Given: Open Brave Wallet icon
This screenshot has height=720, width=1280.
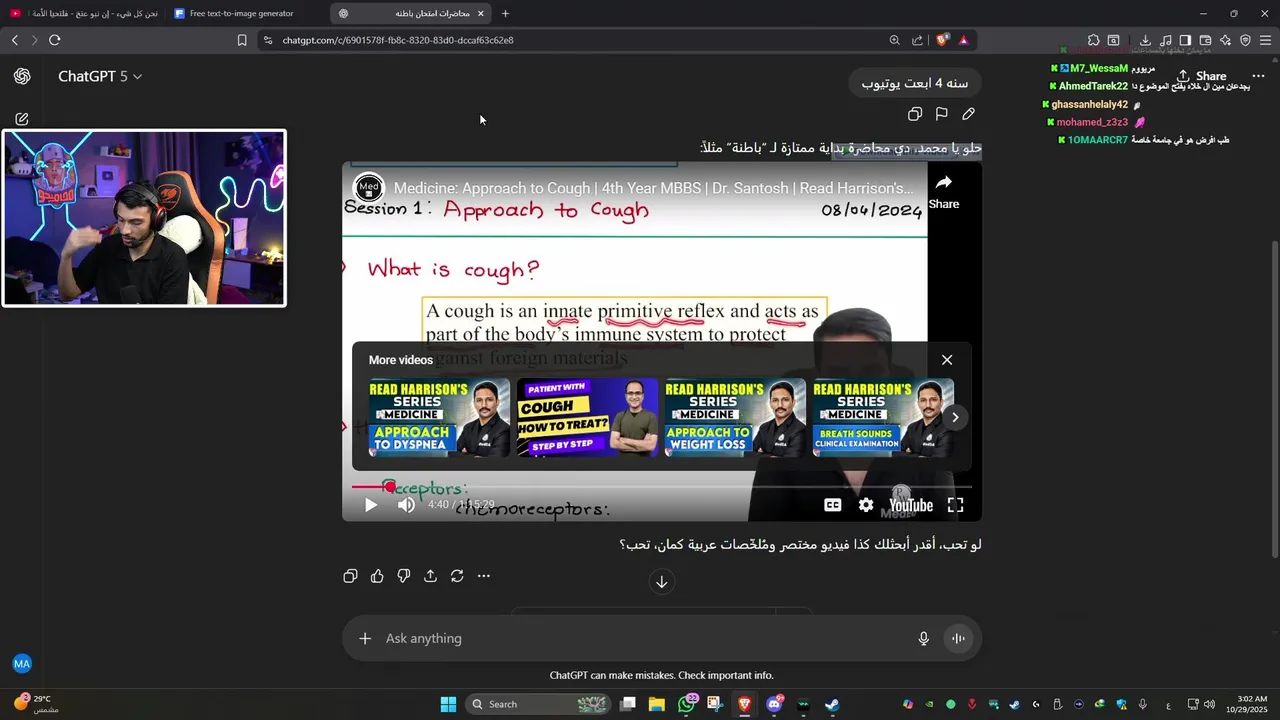Looking at the screenshot, I should [1205, 40].
